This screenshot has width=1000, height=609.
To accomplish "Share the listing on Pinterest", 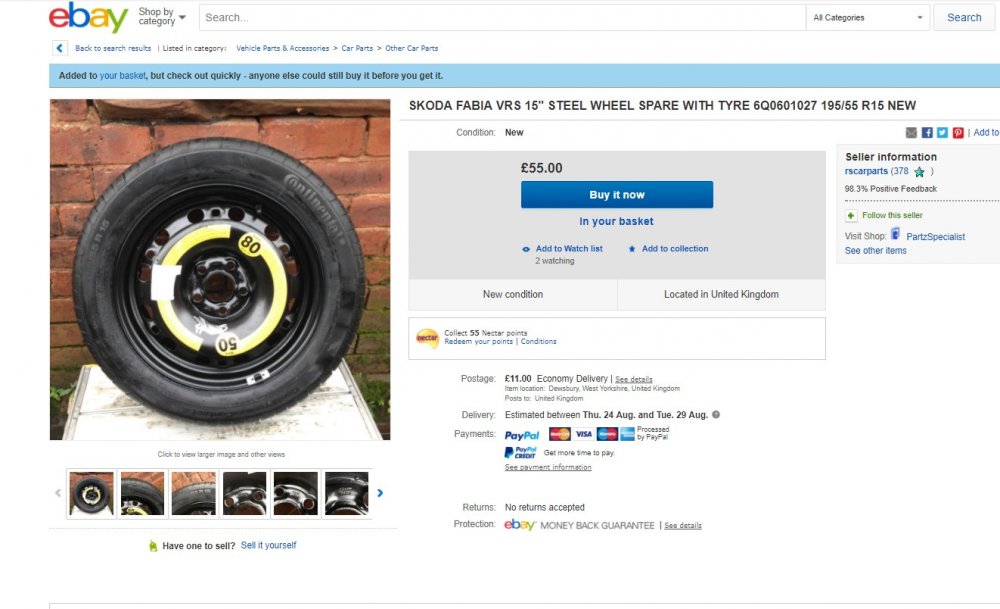I will (x=957, y=132).
